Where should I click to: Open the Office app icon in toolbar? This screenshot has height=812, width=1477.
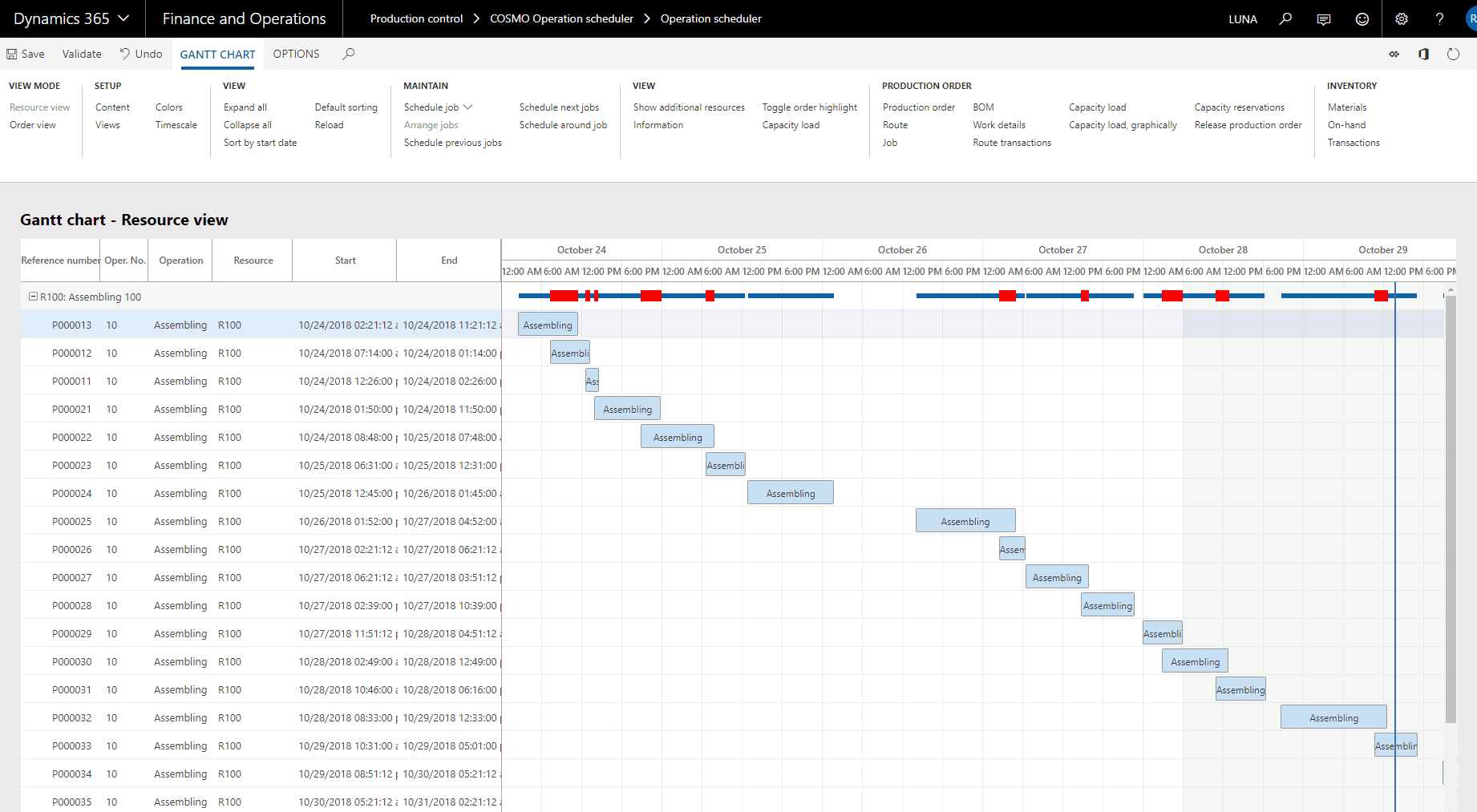point(1423,55)
